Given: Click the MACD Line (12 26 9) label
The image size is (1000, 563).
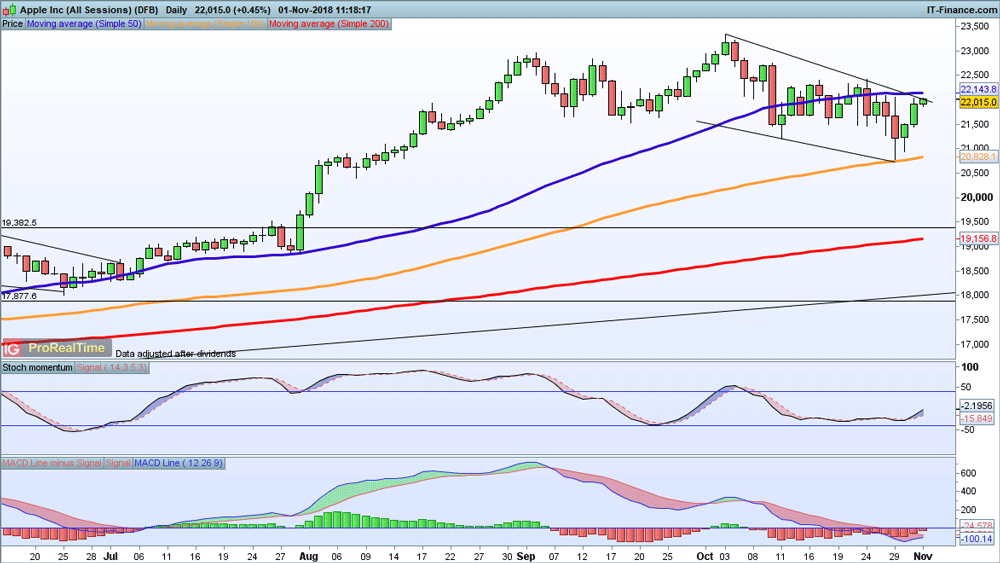Looking at the screenshot, I should tap(179, 463).
